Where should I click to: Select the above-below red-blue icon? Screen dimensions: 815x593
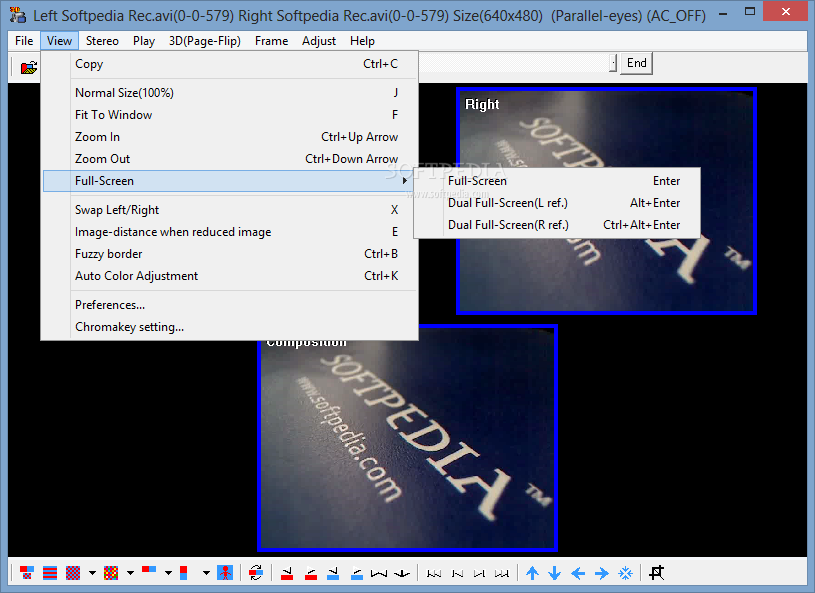point(183,573)
